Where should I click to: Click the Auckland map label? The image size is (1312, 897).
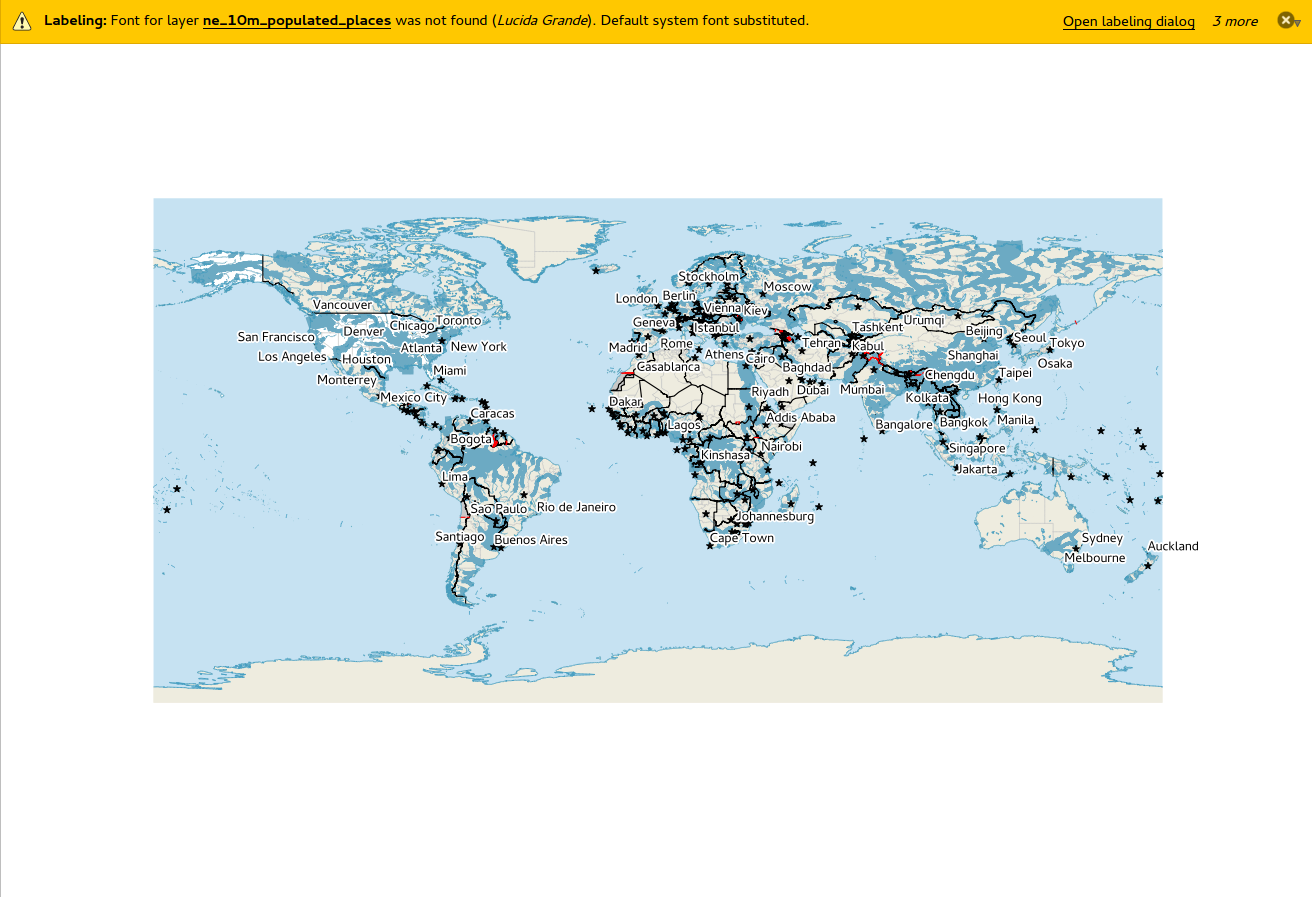pyautogui.click(x=1172, y=547)
